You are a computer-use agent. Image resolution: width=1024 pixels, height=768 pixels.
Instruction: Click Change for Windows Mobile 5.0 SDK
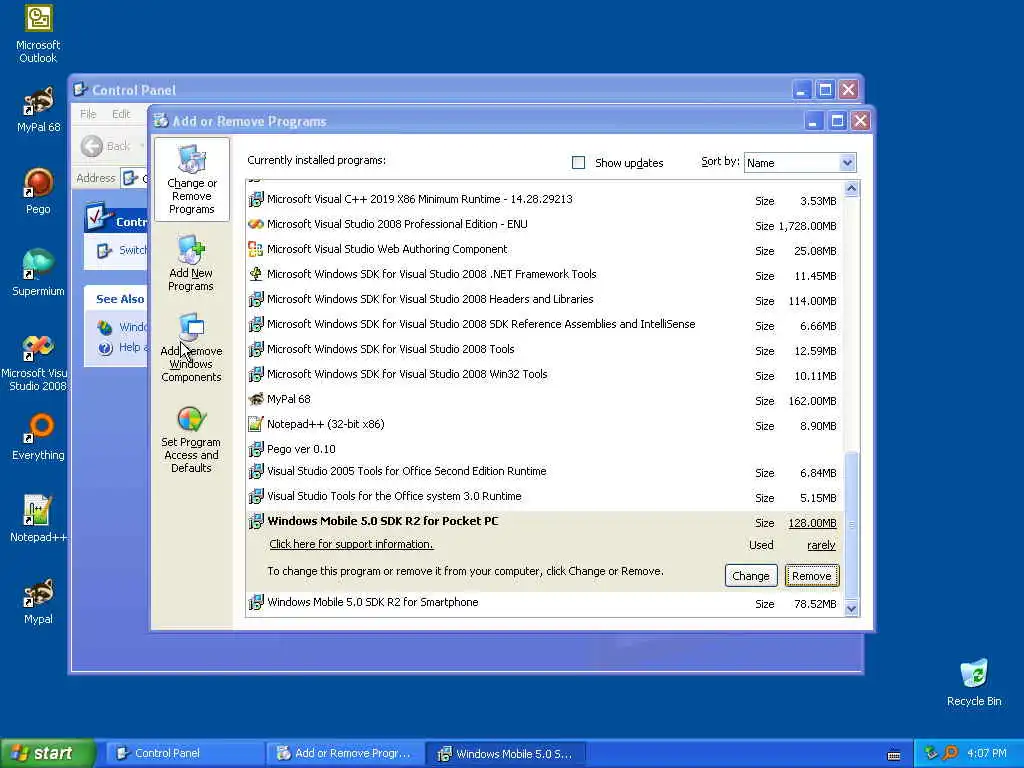coord(751,576)
